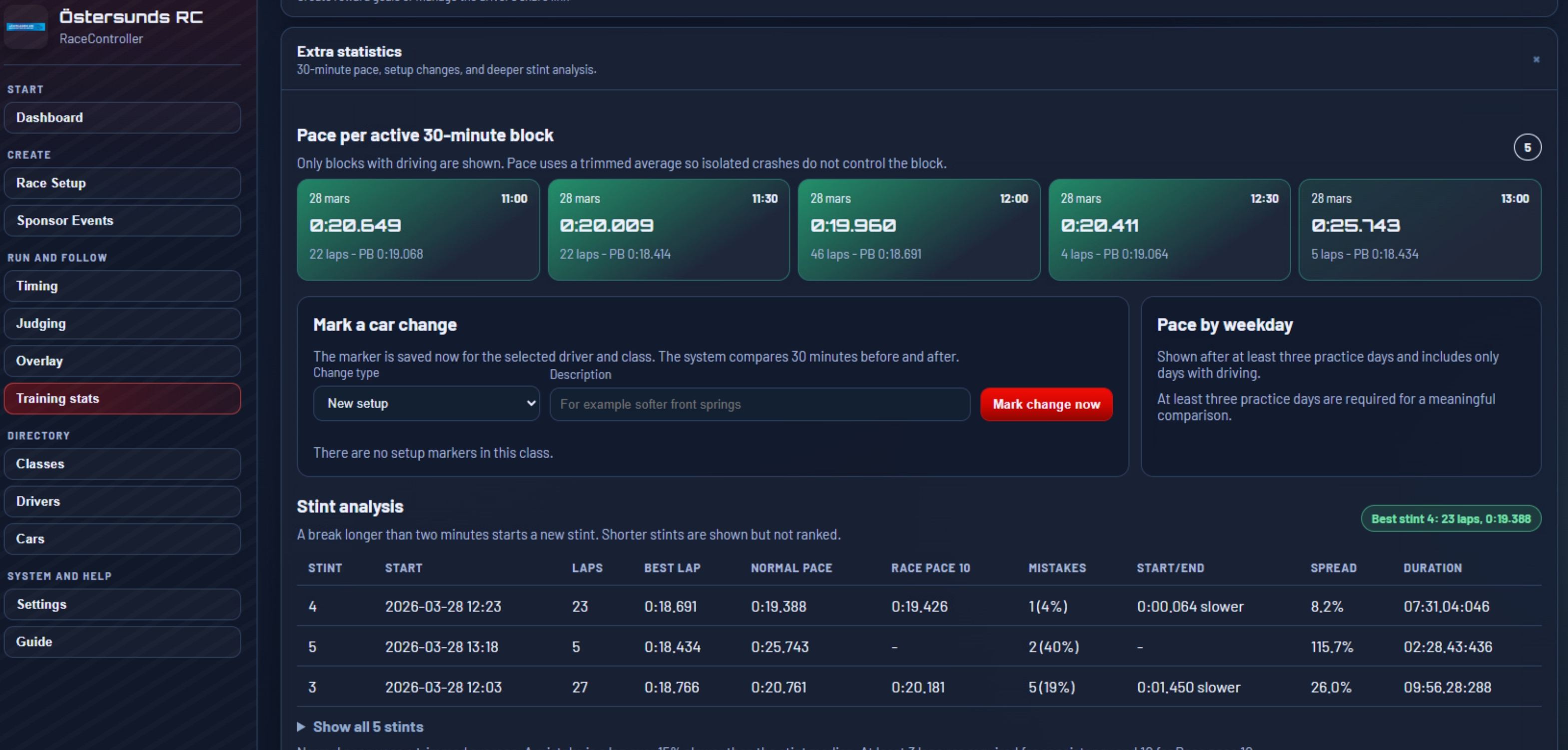Image resolution: width=1568 pixels, height=750 pixels.
Task: Open the Guide page
Action: coord(122,641)
